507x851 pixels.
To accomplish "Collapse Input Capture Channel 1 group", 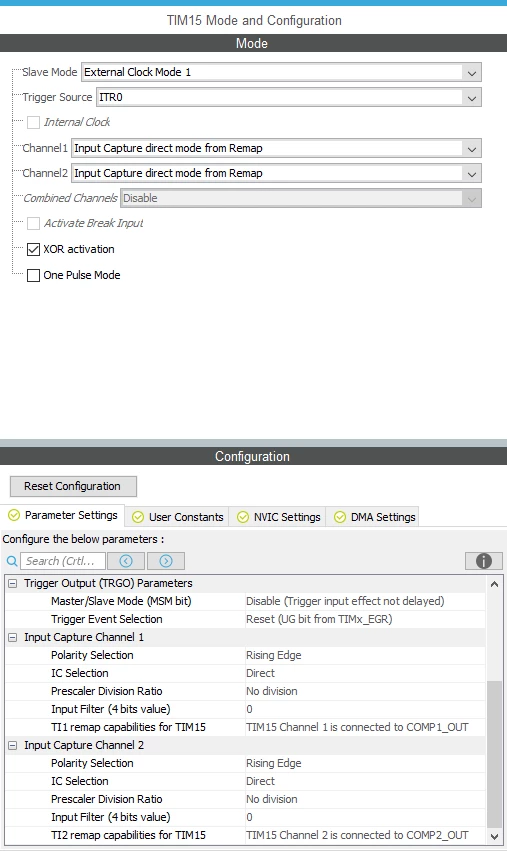I will (x=12, y=638).
